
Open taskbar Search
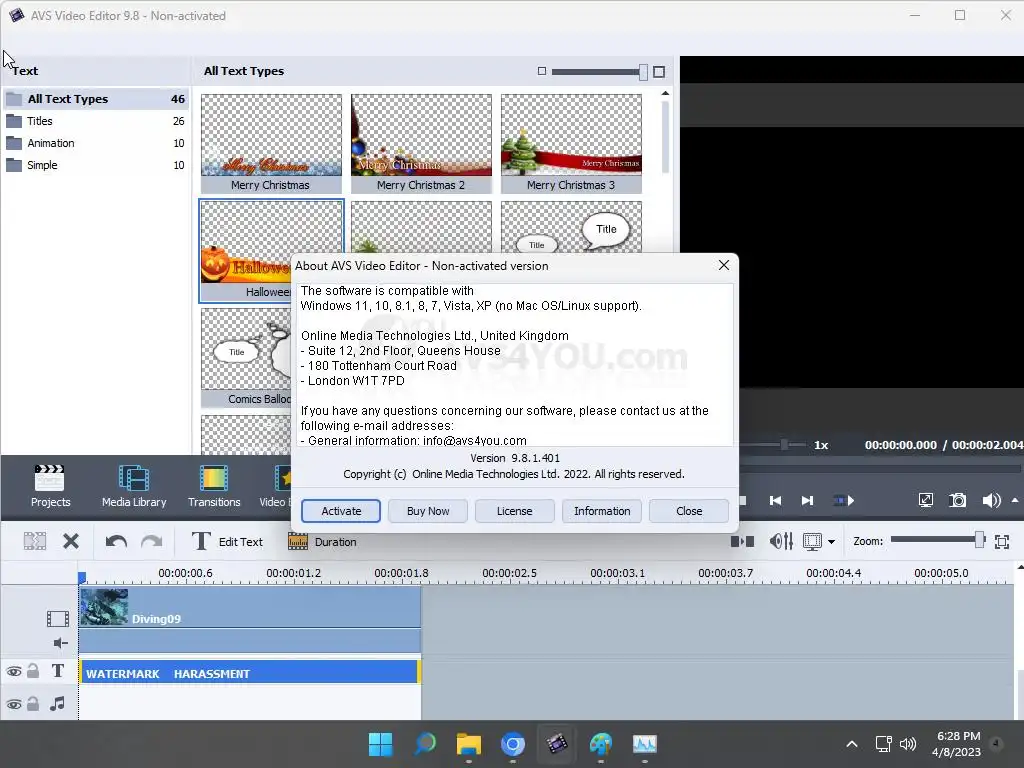pyautogui.click(x=424, y=744)
